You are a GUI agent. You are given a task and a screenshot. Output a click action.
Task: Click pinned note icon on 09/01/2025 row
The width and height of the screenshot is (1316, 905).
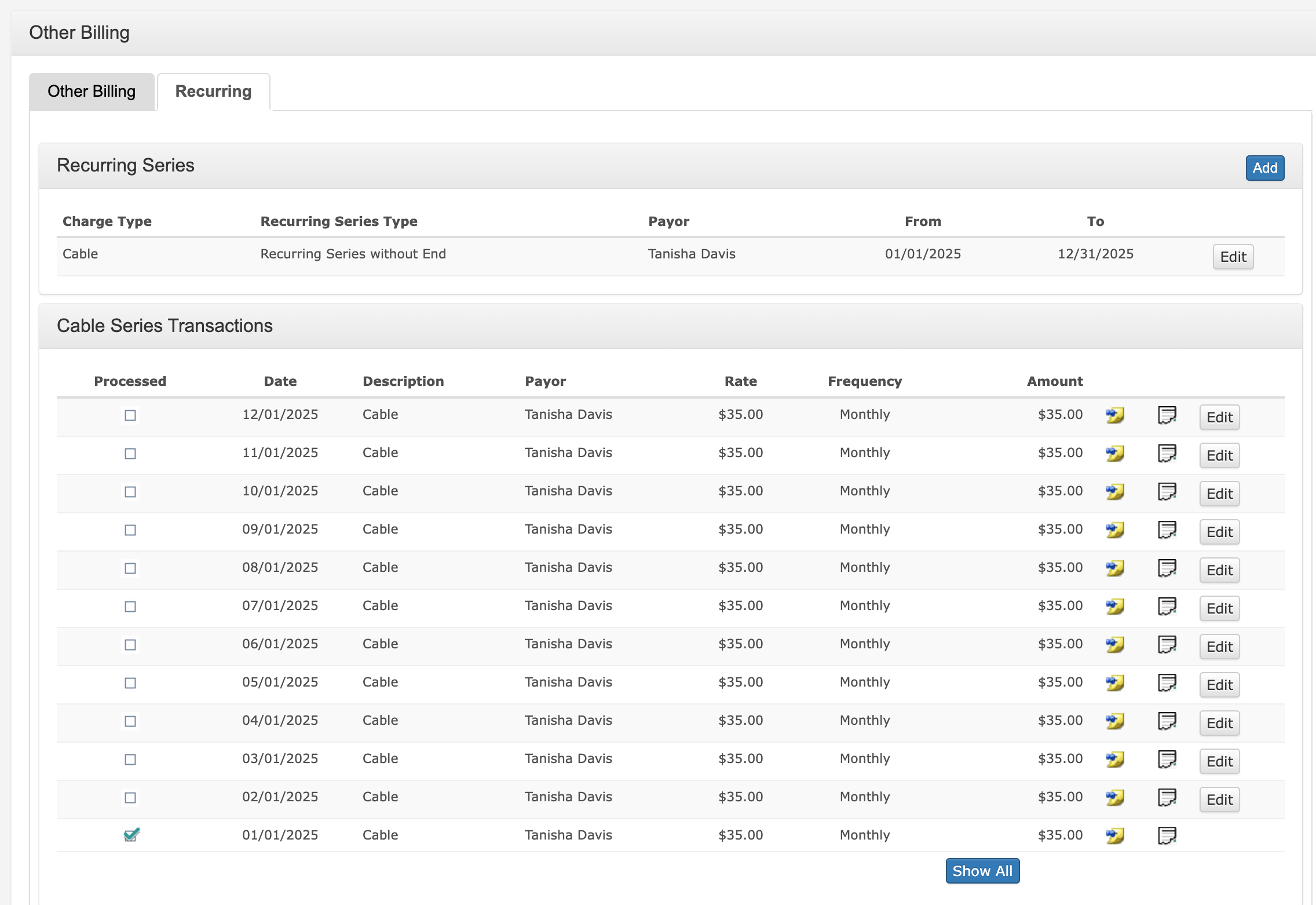tap(1114, 530)
